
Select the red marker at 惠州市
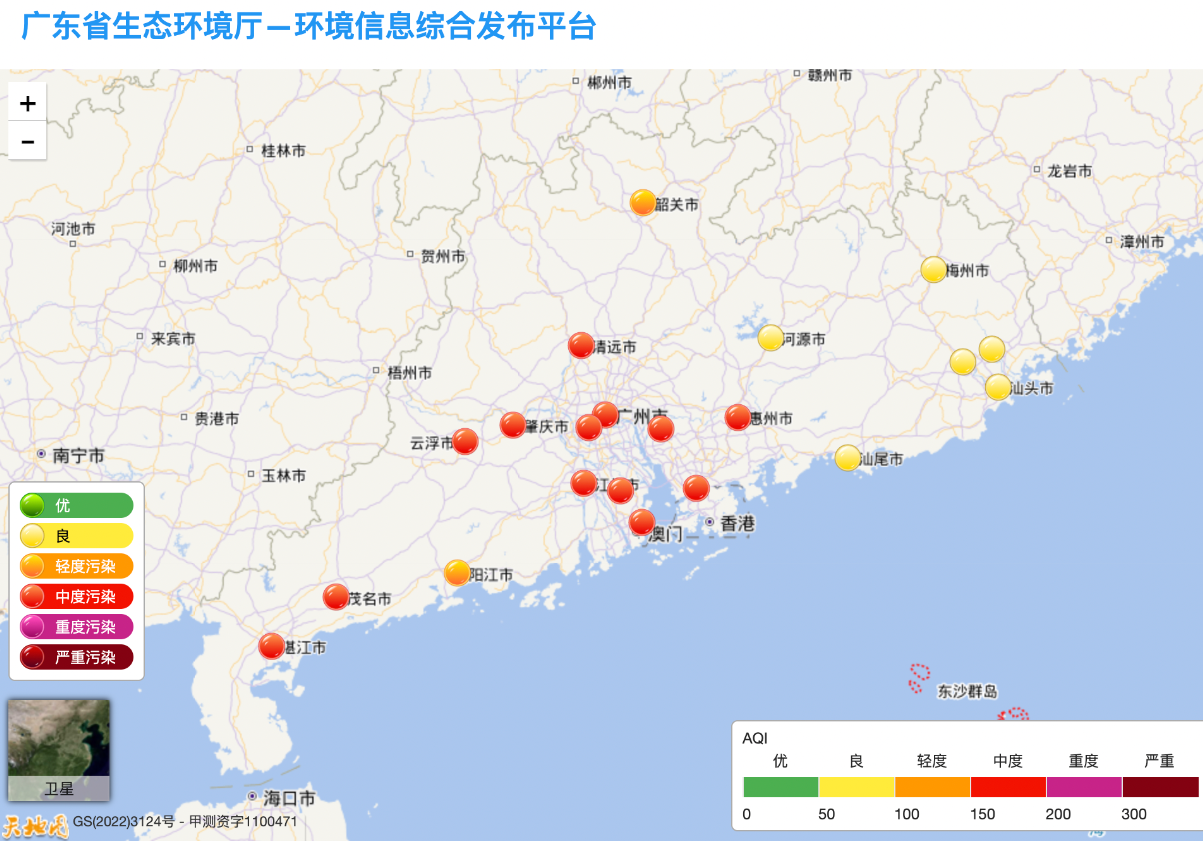(x=737, y=418)
